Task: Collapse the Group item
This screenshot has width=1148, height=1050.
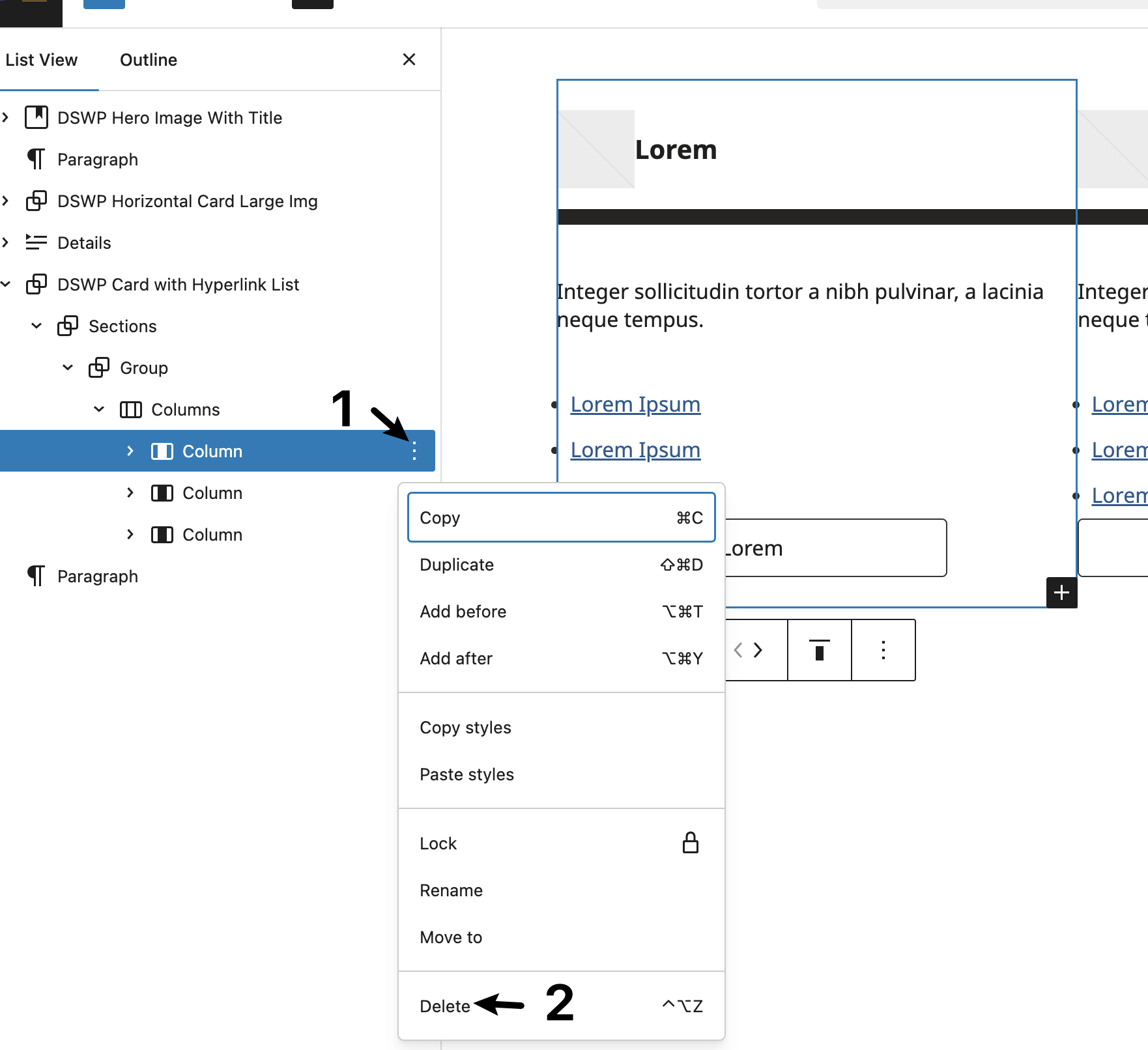Action: coord(68,367)
